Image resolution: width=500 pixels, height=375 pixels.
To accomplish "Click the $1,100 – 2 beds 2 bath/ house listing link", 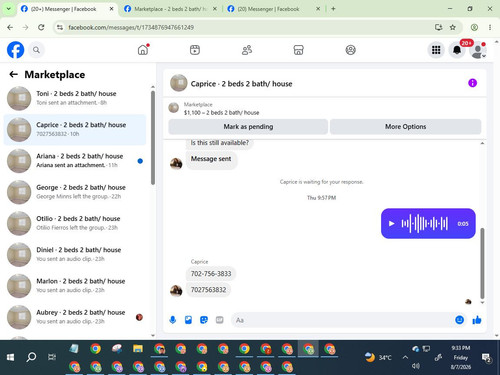I will point(221,113).
